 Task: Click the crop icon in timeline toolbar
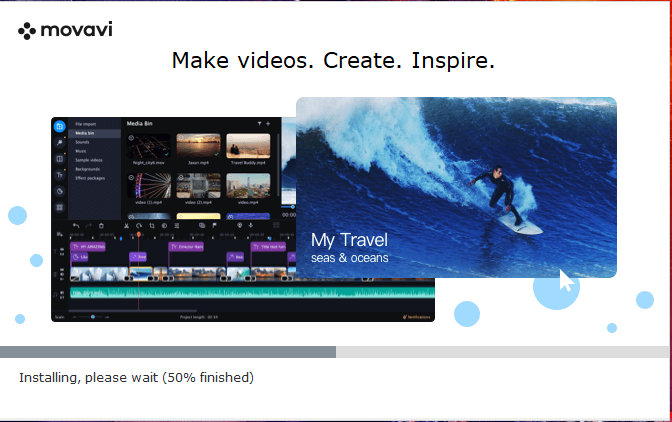(x=151, y=226)
